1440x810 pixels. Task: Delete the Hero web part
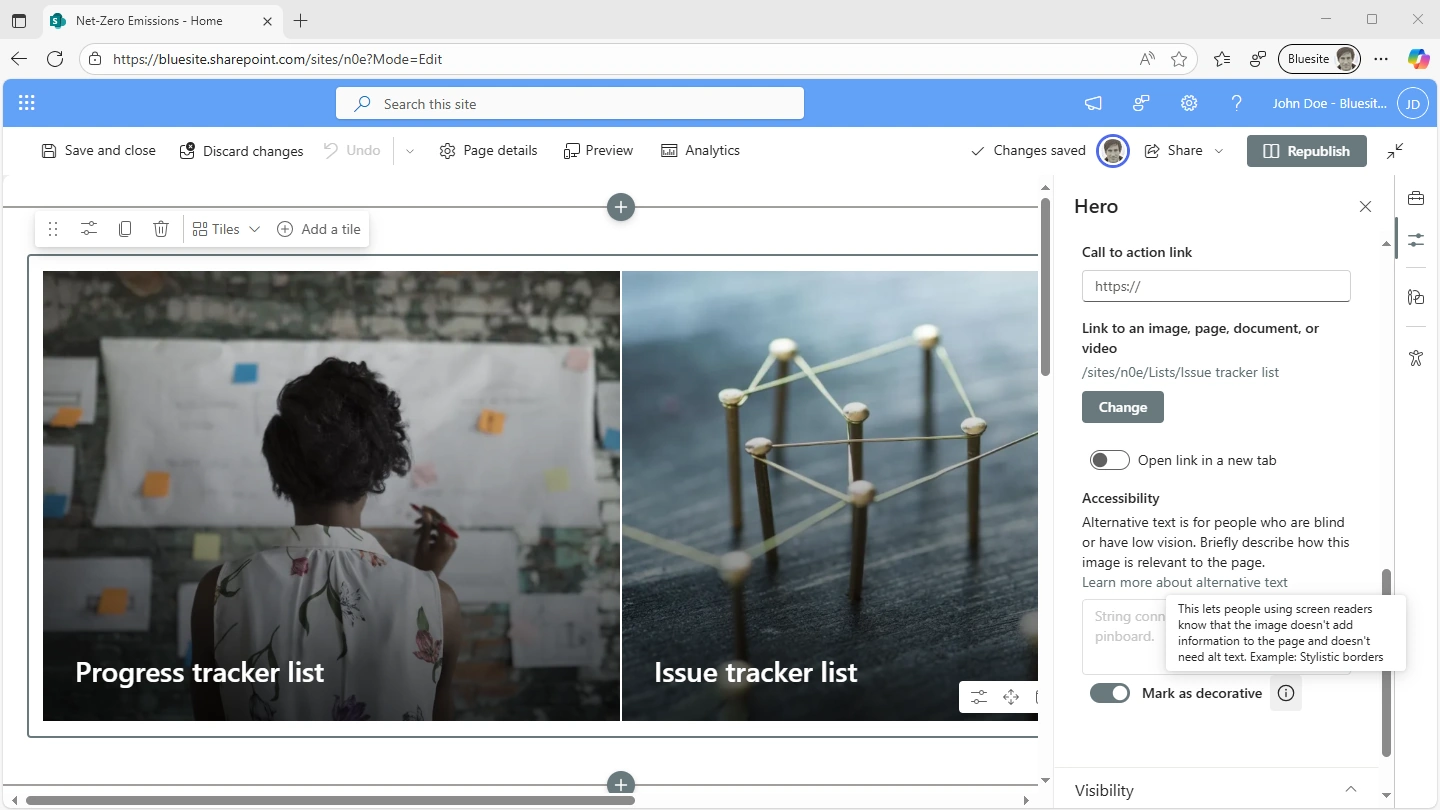click(x=161, y=229)
